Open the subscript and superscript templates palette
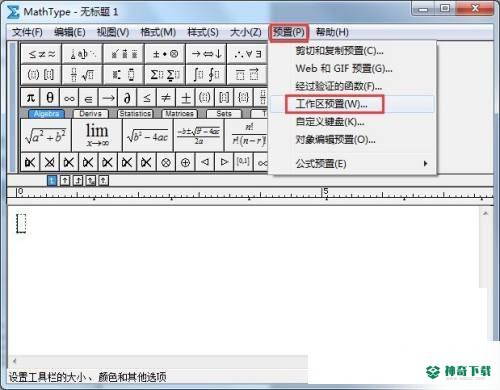 124,74
